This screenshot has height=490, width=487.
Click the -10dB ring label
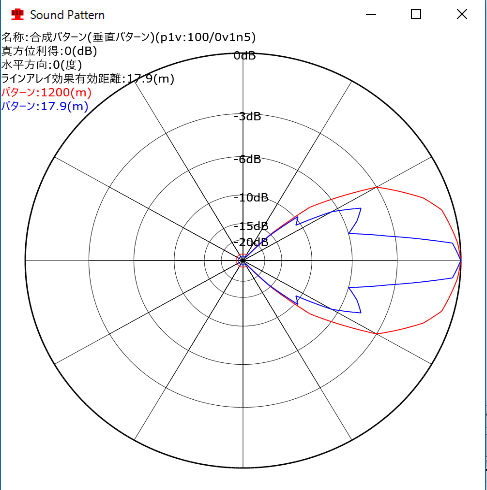click(251, 198)
